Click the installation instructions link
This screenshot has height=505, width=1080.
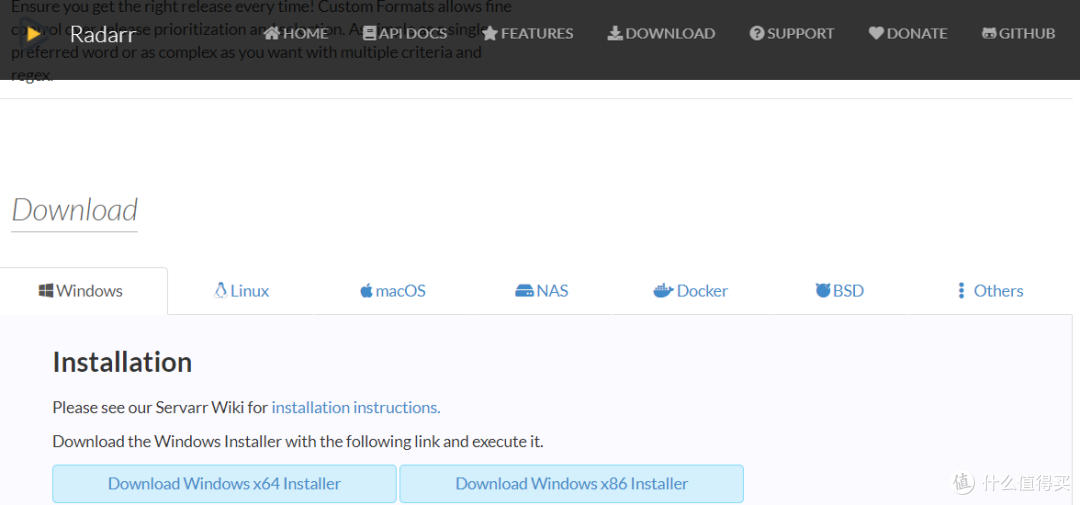click(x=356, y=407)
